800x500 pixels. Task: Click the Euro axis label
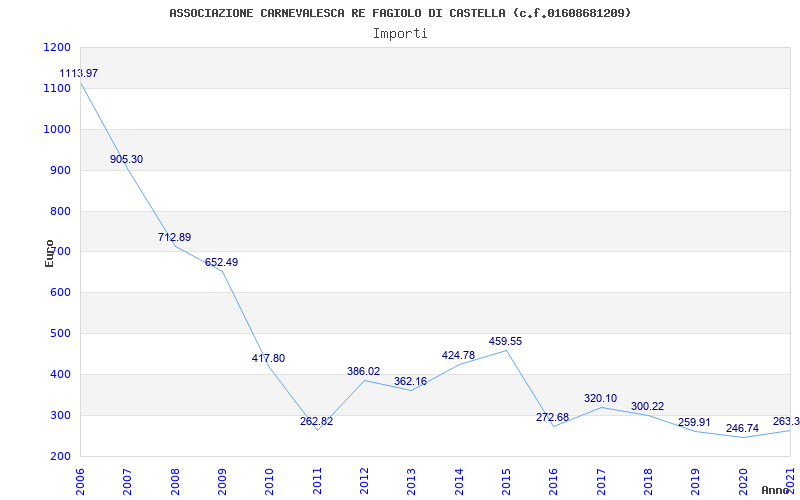pyautogui.click(x=49, y=254)
